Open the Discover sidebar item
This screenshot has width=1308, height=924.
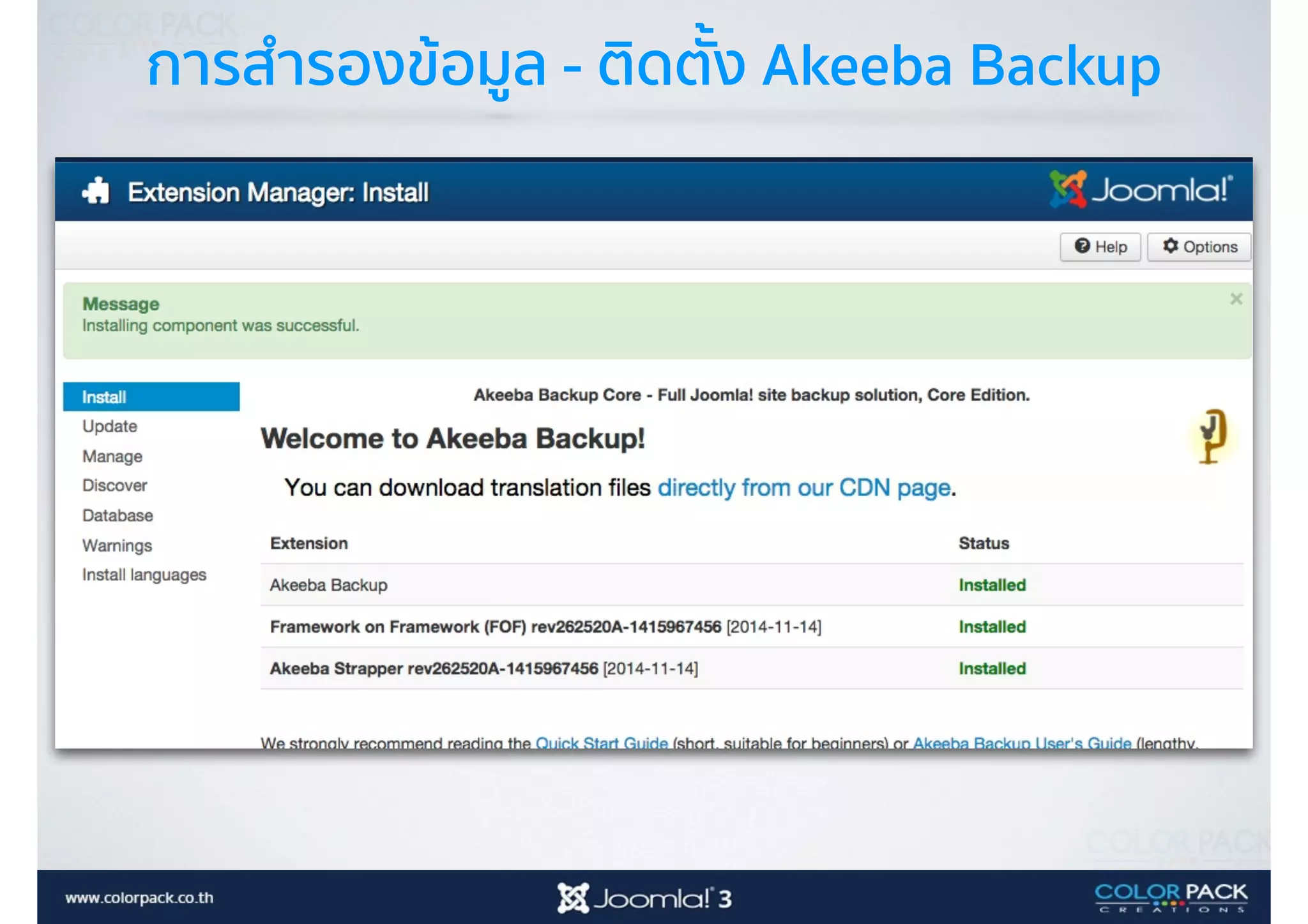[115, 485]
